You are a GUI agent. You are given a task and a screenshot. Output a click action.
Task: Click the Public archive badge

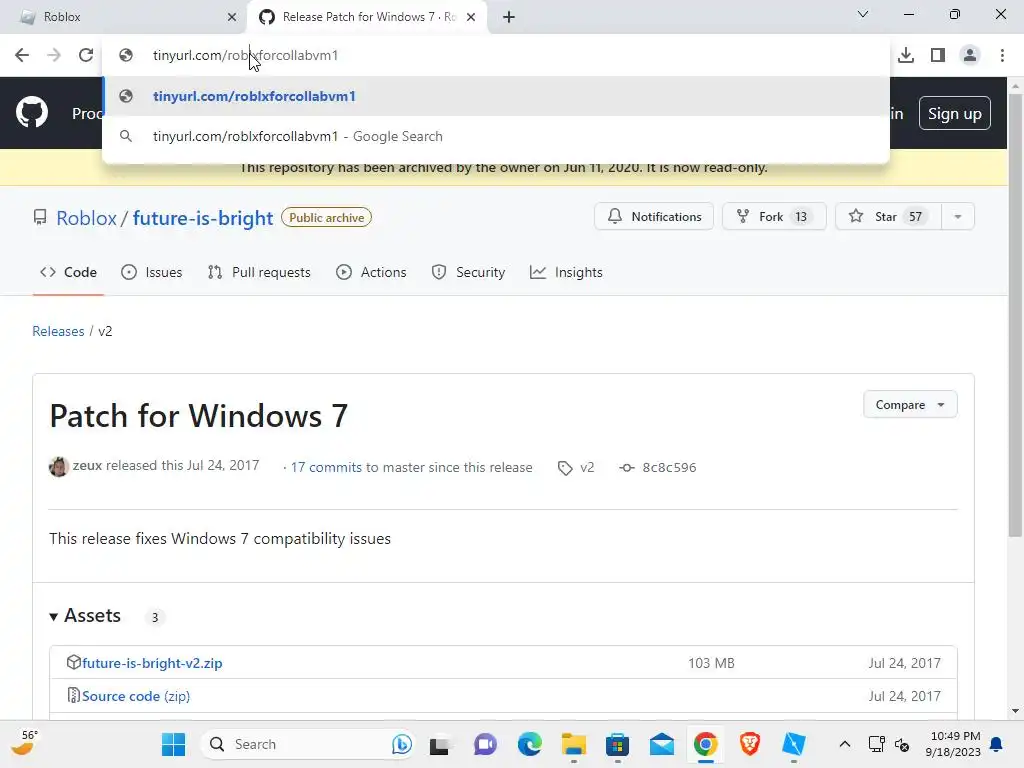(x=326, y=217)
